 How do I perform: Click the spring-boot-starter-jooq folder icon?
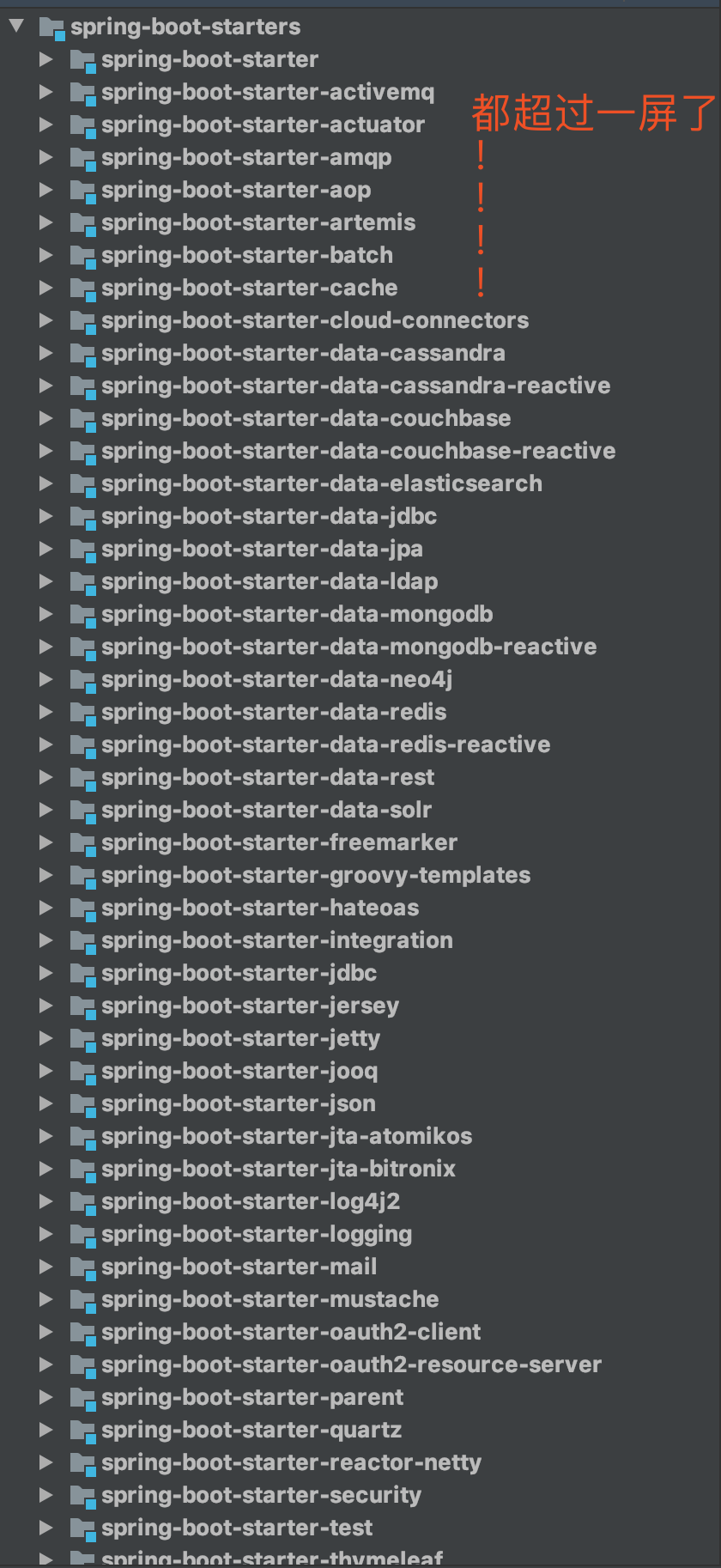click(x=83, y=1073)
